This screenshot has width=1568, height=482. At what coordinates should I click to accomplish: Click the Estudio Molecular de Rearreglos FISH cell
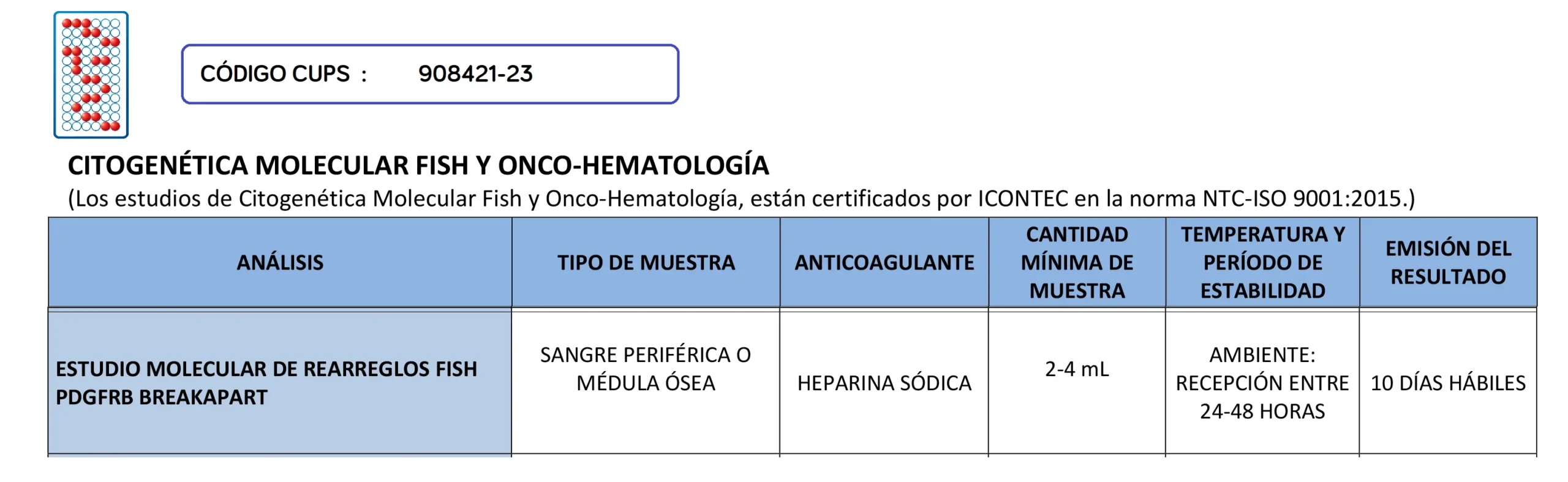point(266,369)
